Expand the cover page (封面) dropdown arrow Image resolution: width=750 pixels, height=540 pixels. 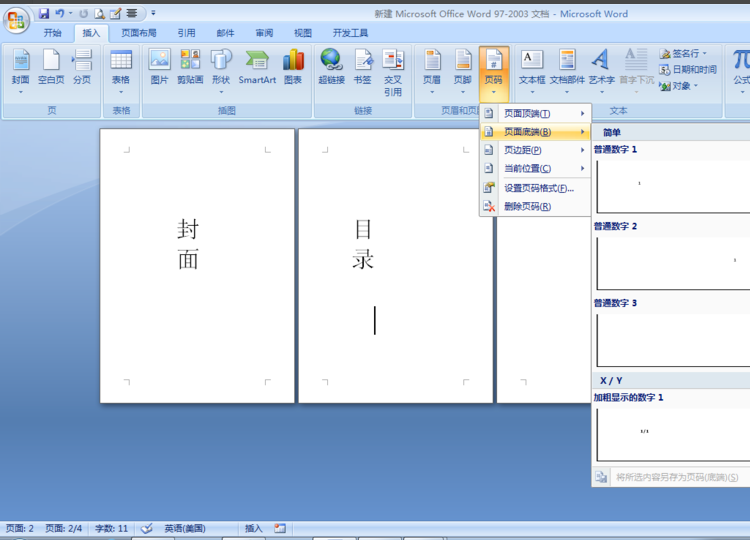21,92
